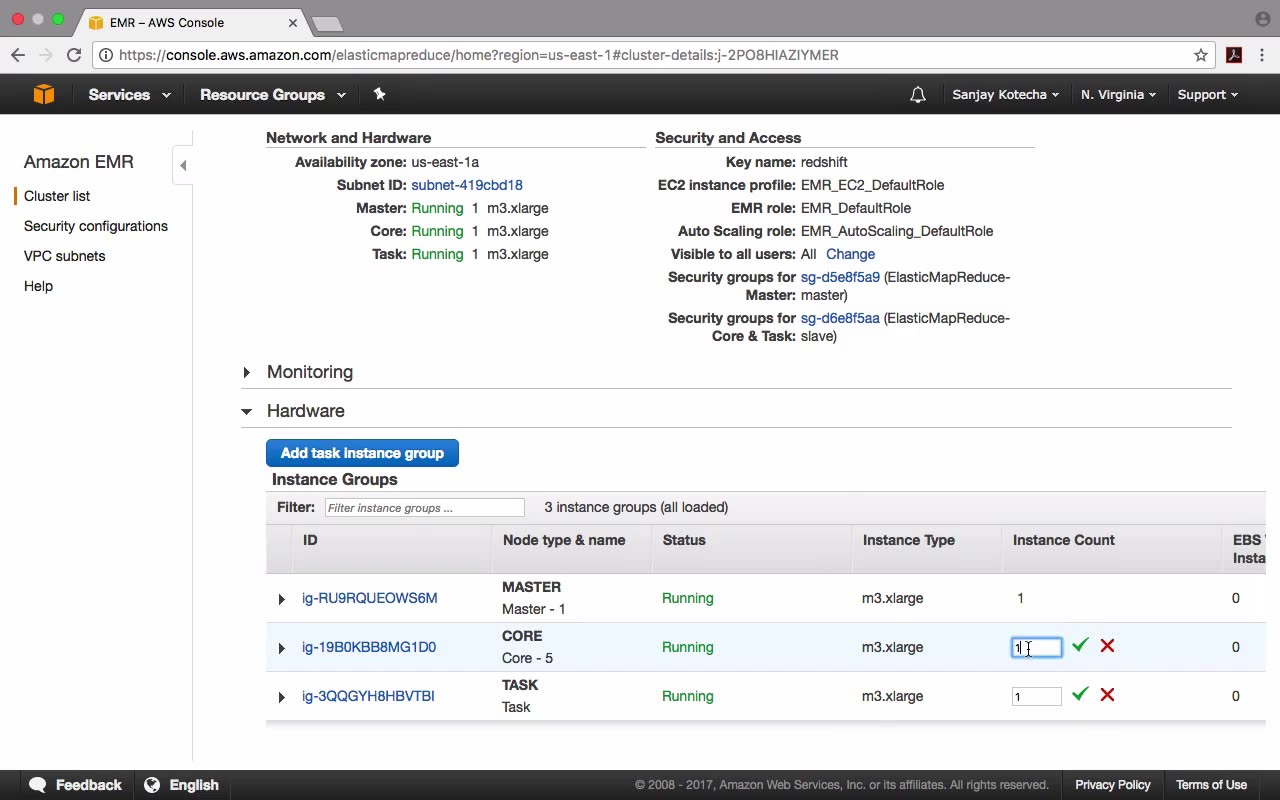The height and width of the screenshot is (800, 1280).
Task: Click the Add task instance group button
Action: (362, 453)
